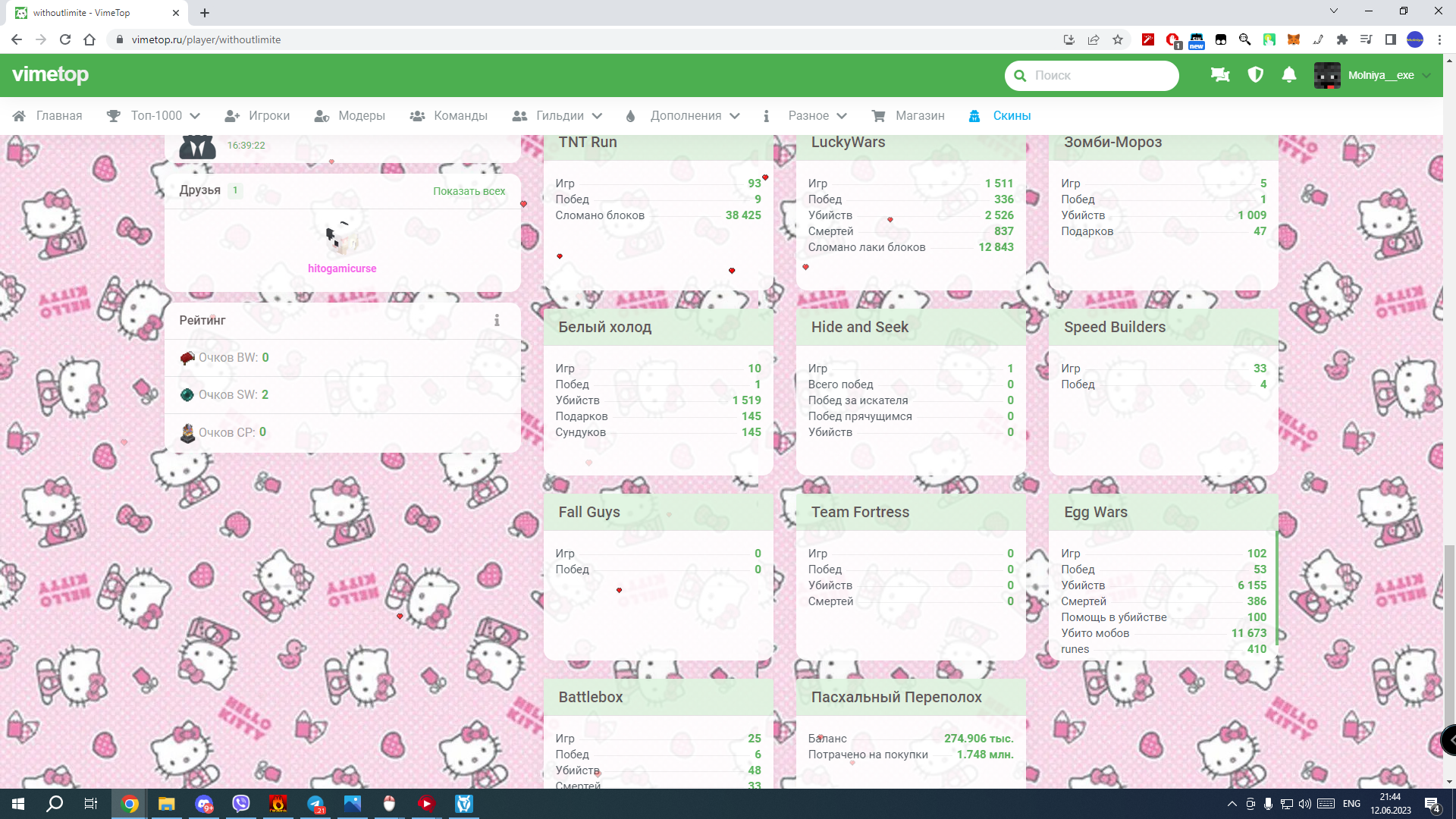
Task: Click the rating info icon
Action: pyautogui.click(x=497, y=321)
